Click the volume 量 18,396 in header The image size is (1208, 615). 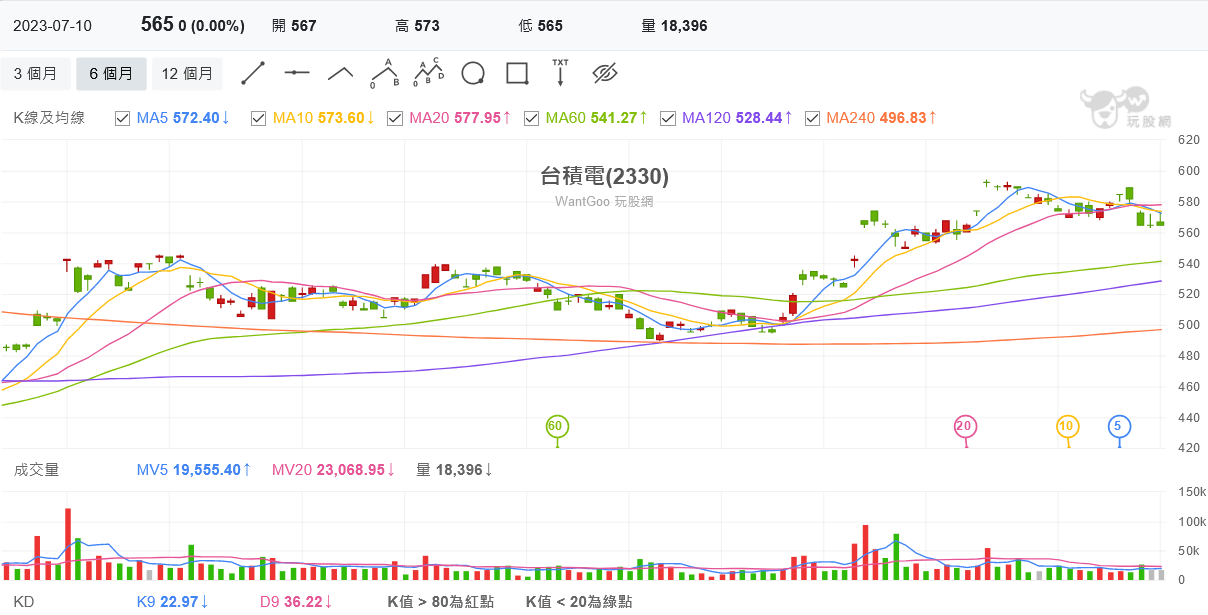674,26
